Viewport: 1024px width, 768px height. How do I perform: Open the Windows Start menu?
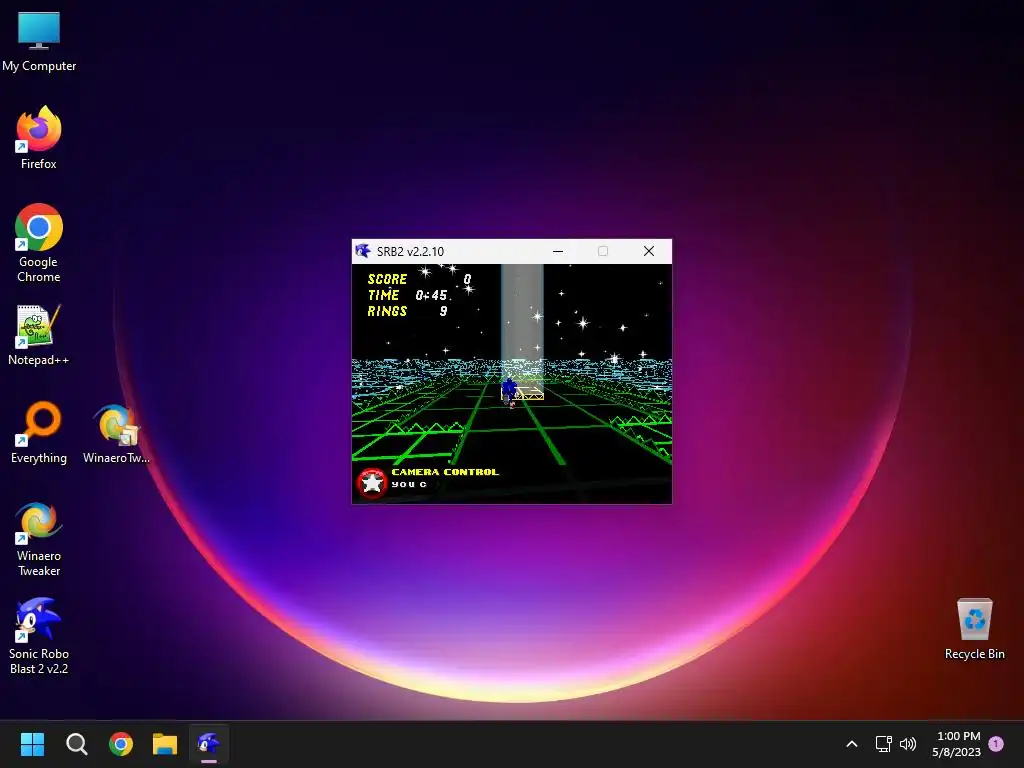(32, 744)
